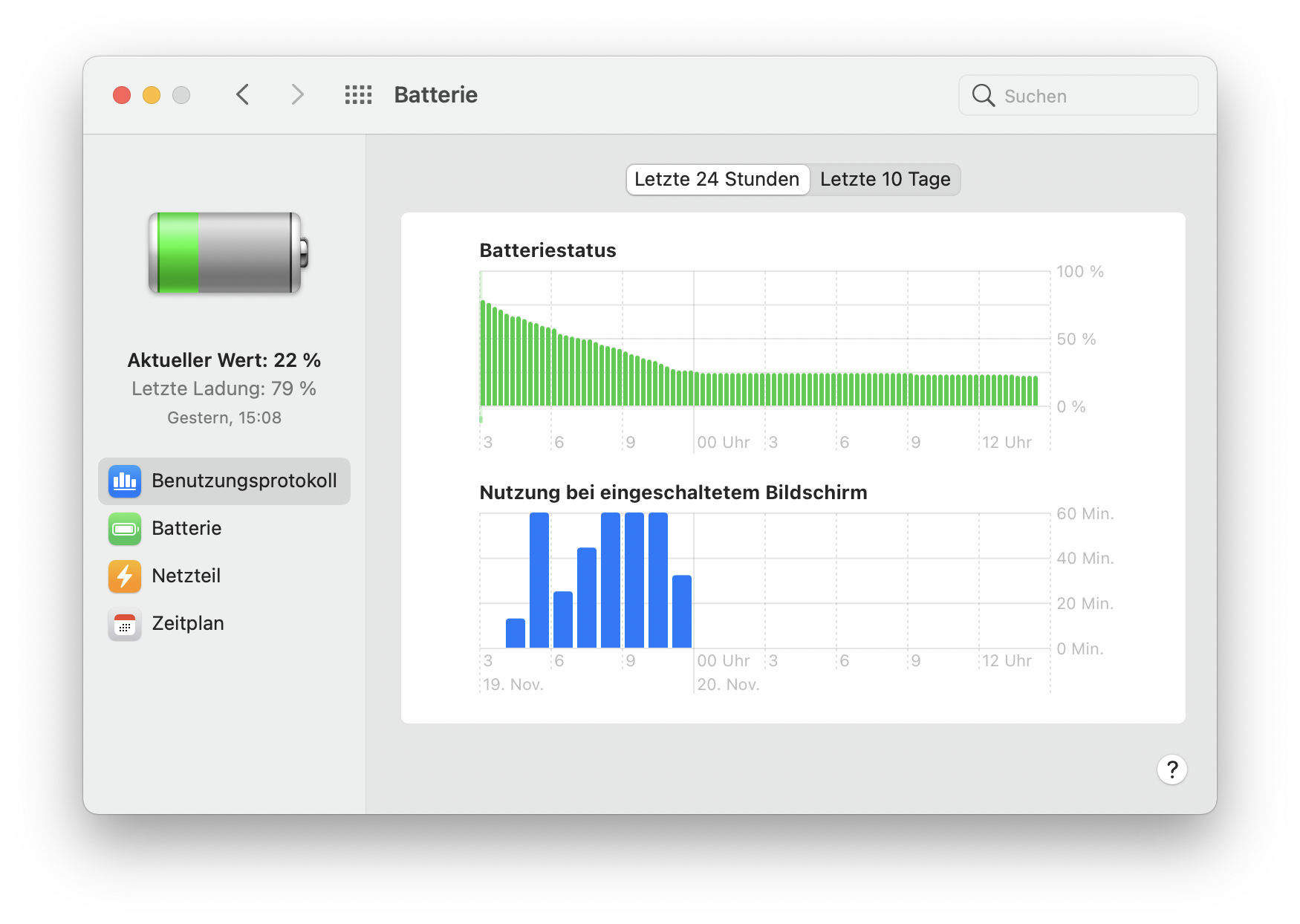Switch to Letzte 24 Stunden tab
The width and height of the screenshot is (1300, 924).
coord(717,180)
